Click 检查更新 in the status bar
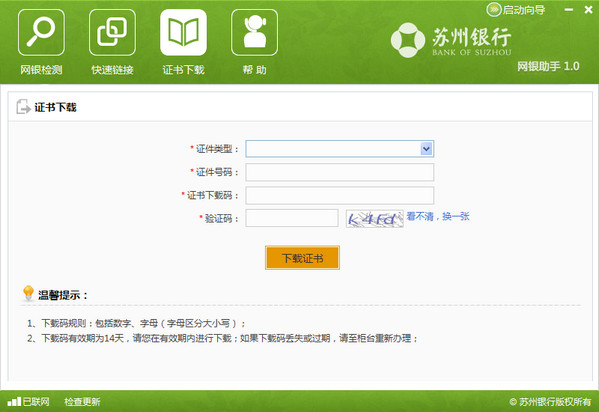 [x=82, y=402]
